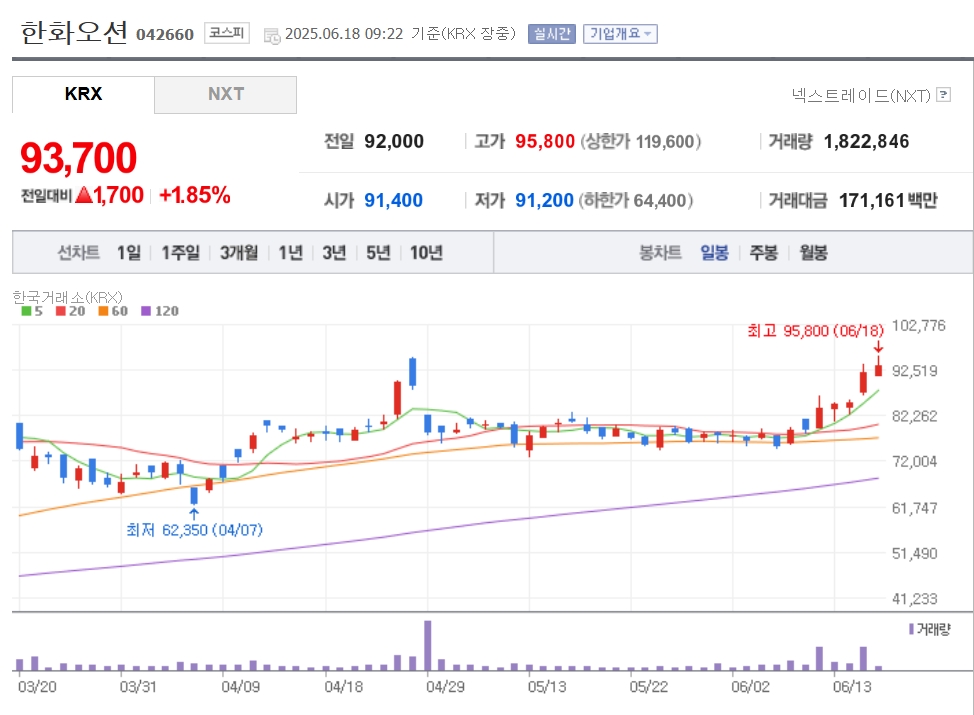Click the change percentage +1.85%

194,195
